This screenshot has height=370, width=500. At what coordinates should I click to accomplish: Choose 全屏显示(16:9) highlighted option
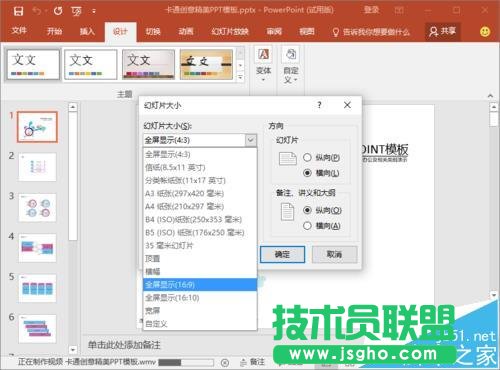200,284
